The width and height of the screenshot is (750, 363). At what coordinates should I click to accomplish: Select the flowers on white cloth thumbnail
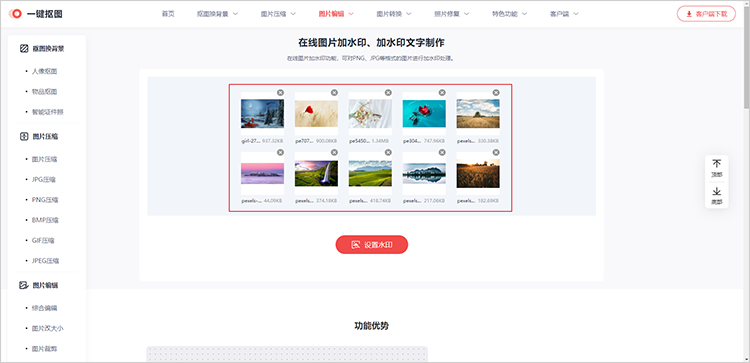click(x=370, y=114)
